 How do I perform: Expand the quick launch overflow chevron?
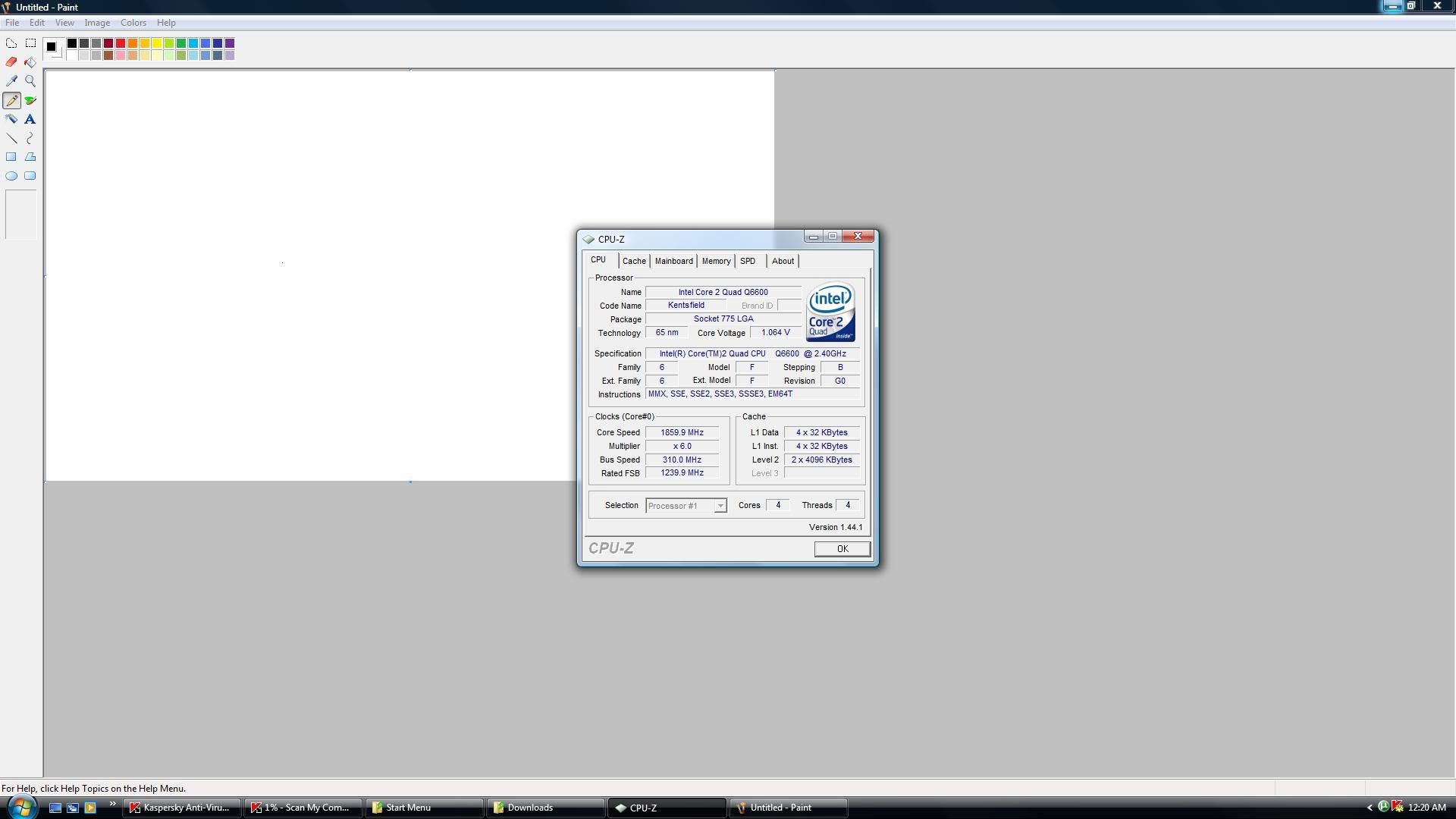(x=112, y=804)
